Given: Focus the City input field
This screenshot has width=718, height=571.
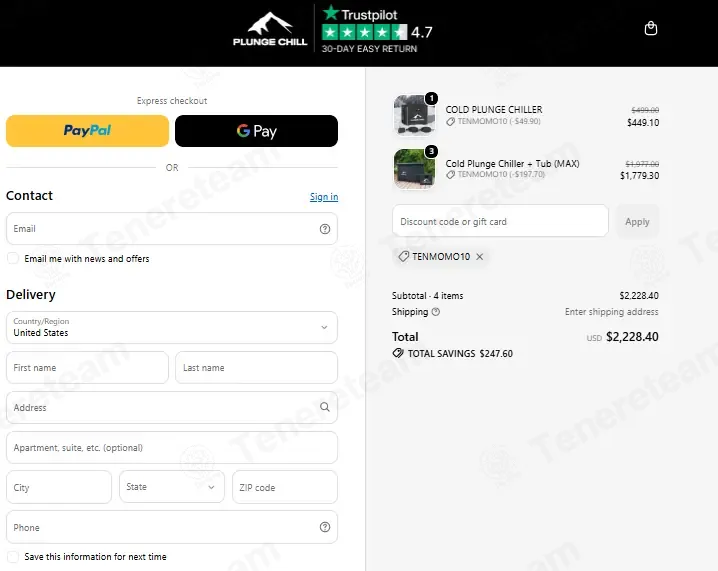Looking at the screenshot, I should point(59,487).
